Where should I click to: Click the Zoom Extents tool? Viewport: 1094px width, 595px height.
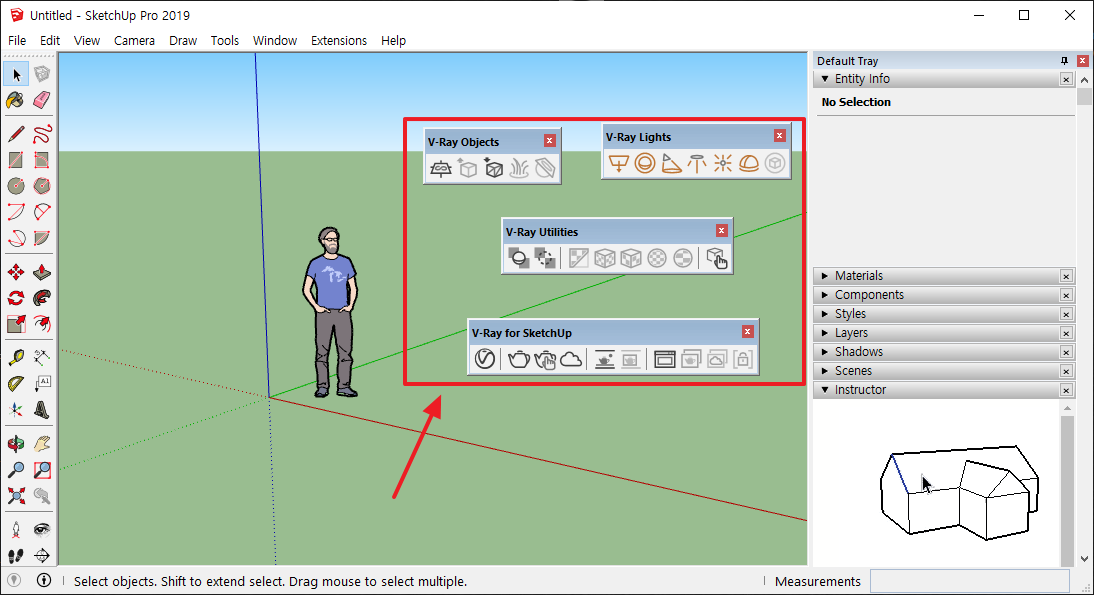(x=16, y=496)
